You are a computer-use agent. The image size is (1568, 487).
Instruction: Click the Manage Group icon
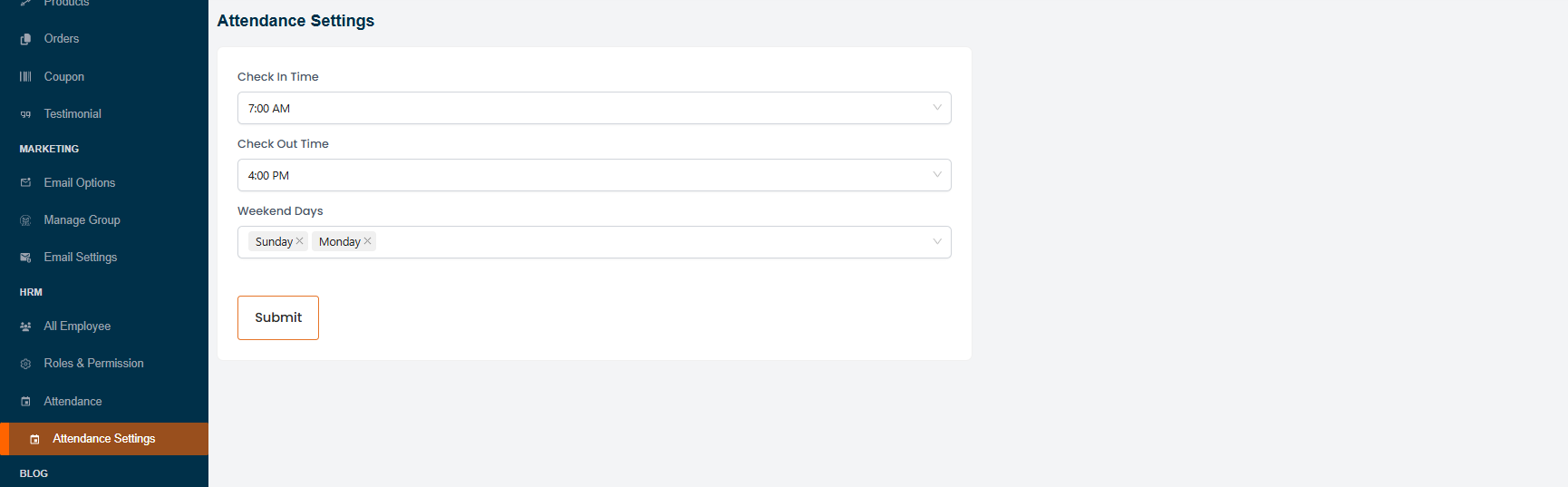click(x=25, y=220)
